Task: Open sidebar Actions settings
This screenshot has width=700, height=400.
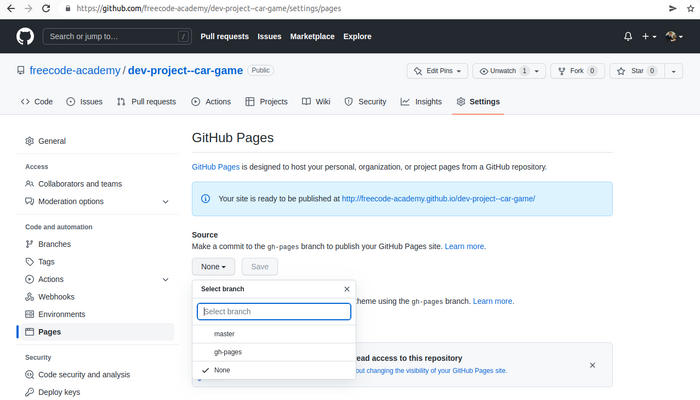Action: (50, 279)
